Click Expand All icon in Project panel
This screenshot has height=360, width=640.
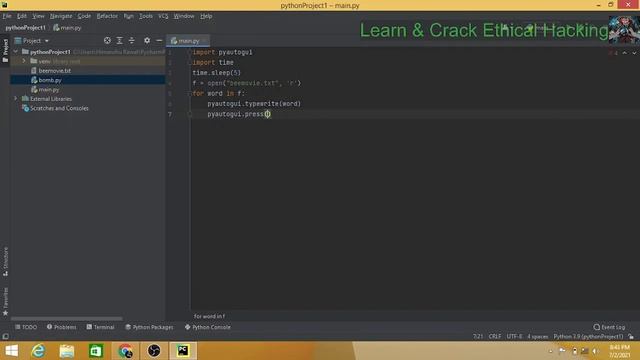(x=120, y=40)
